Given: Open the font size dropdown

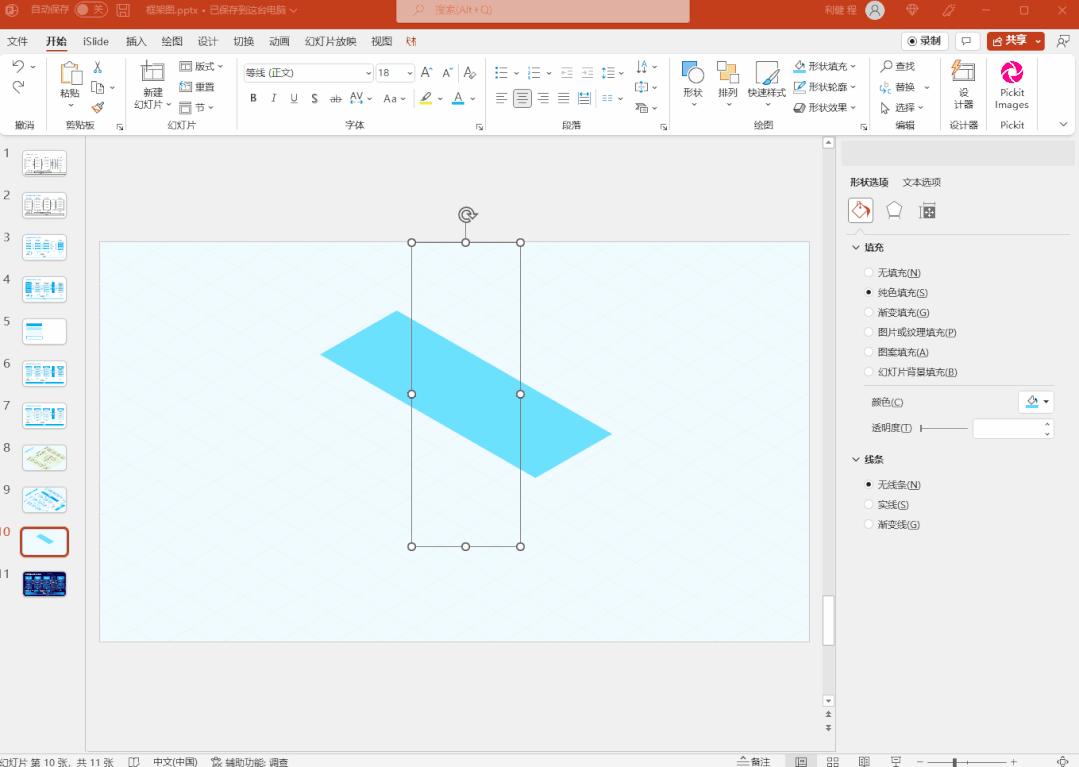Looking at the screenshot, I should 410,72.
